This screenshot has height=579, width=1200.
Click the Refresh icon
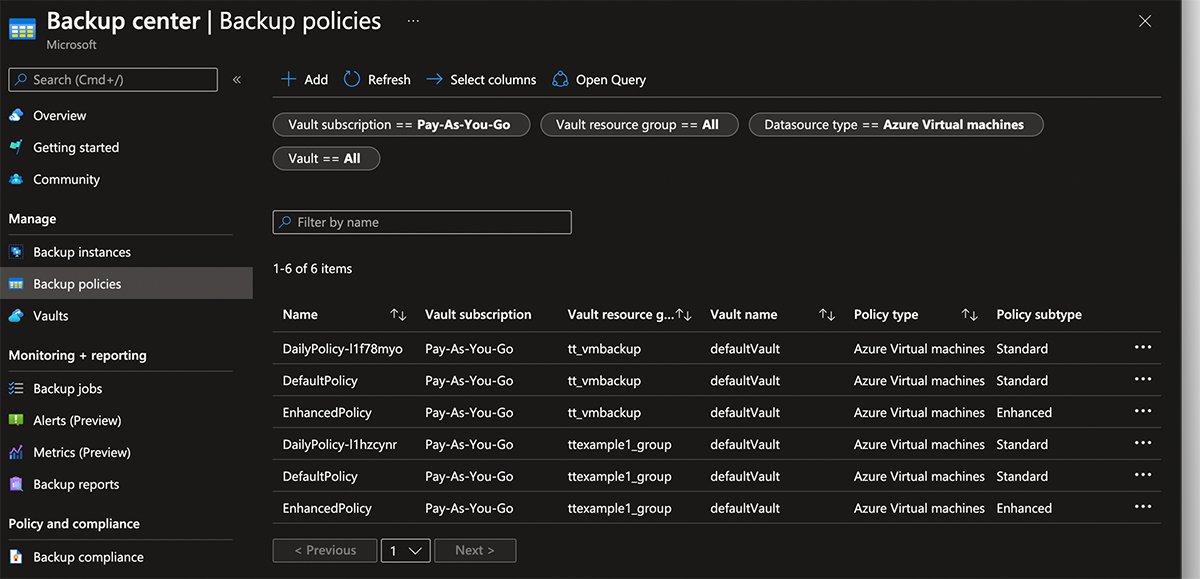351,79
